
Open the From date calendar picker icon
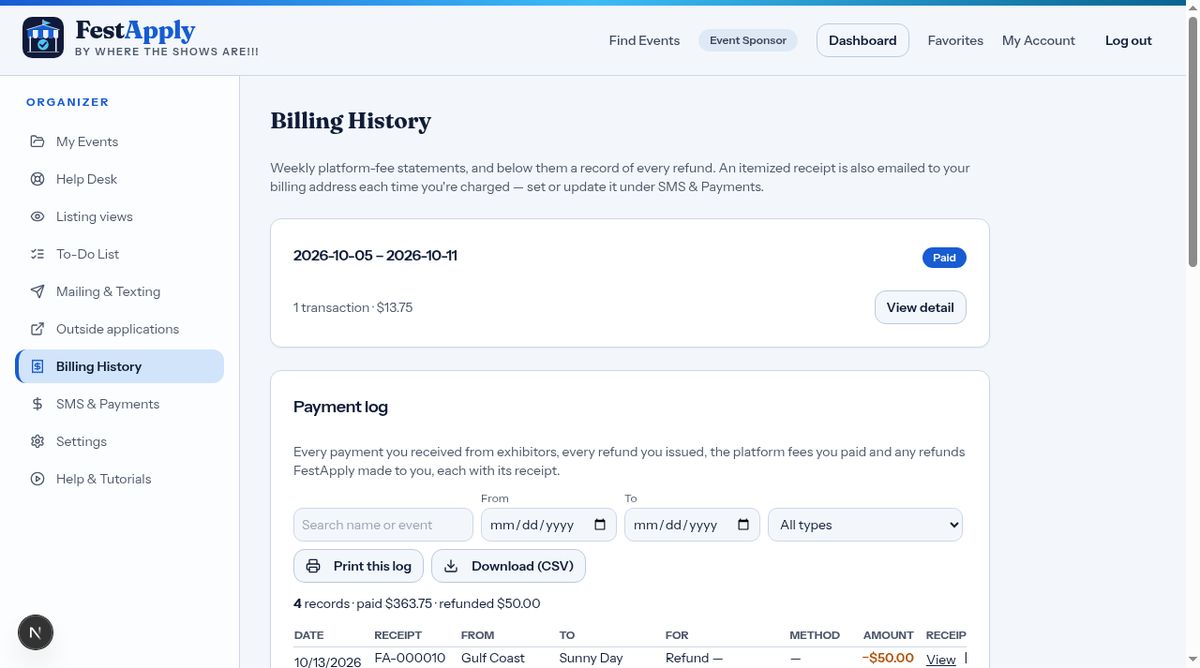pos(600,524)
